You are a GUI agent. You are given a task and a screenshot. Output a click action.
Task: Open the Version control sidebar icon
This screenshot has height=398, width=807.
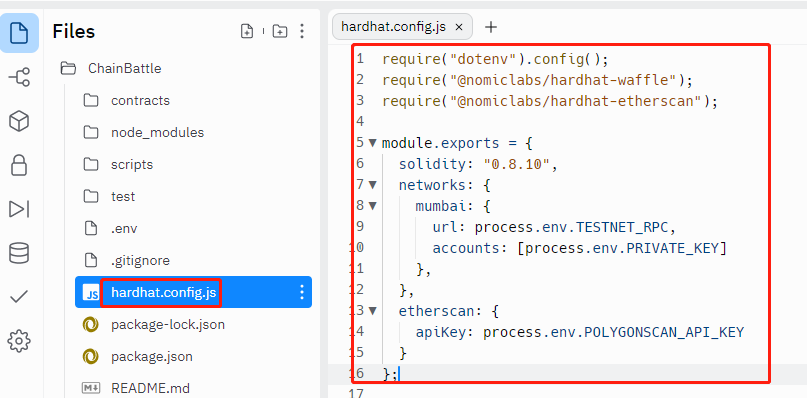19,77
